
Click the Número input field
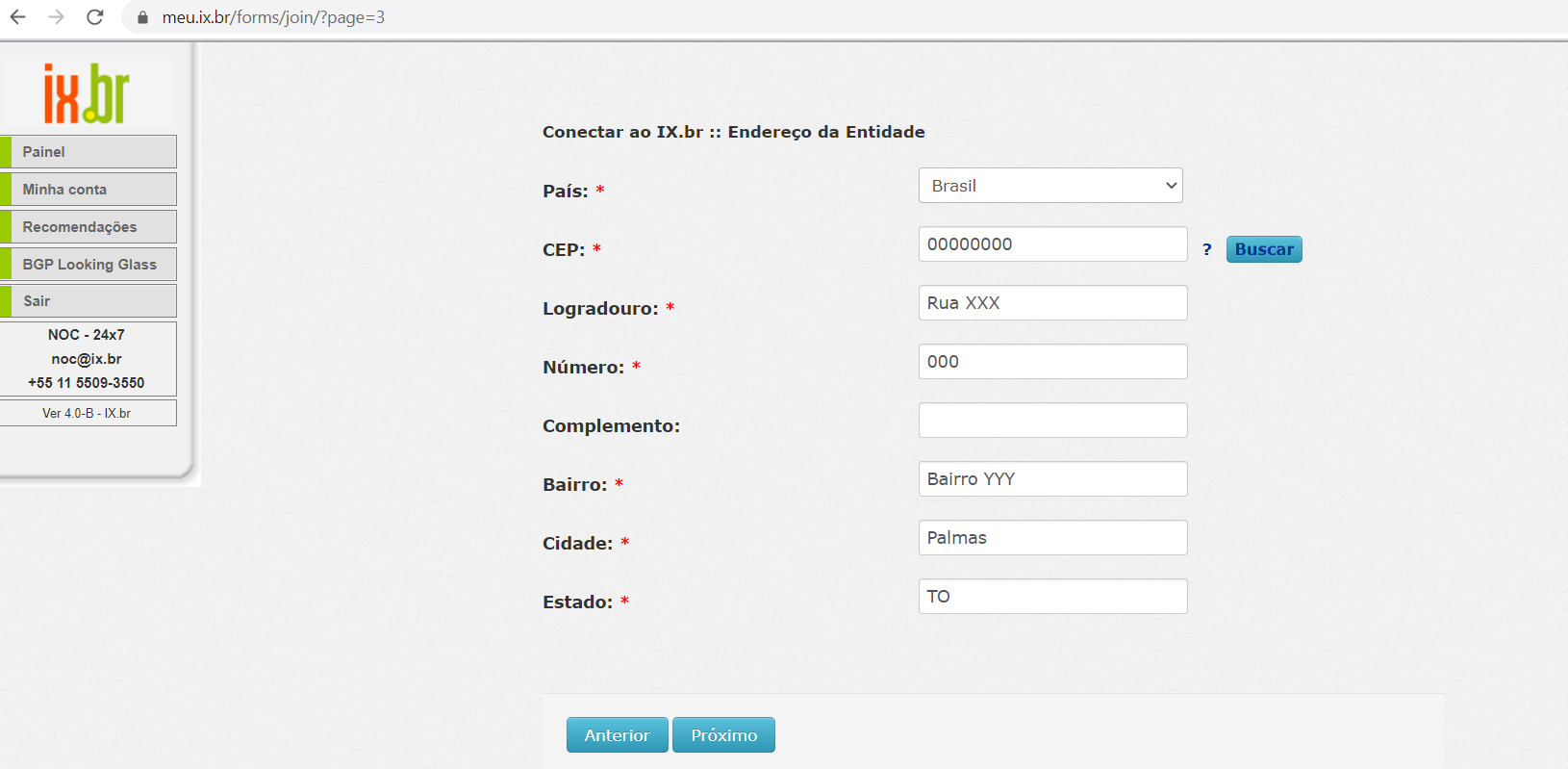click(x=1053, y=362)
